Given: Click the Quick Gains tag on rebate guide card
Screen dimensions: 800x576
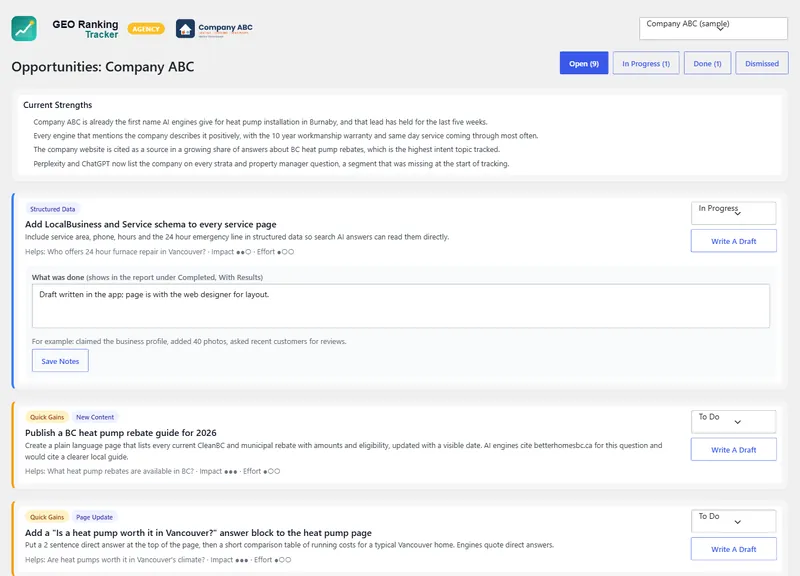Looking at the screenshot, I should tap(47, 417).
